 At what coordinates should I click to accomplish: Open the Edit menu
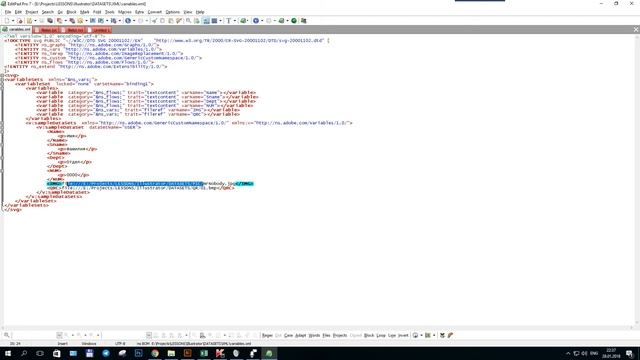click(18, 12)
